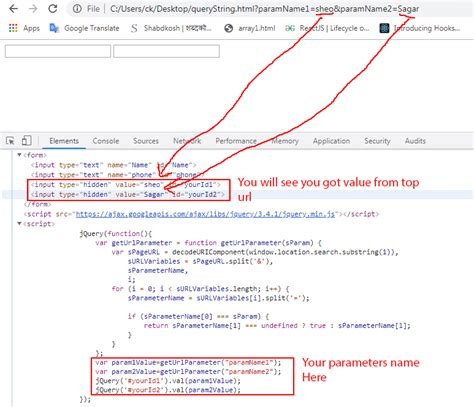
Task: Open the Google Translate bookmark
Action: tap(84, 28)
